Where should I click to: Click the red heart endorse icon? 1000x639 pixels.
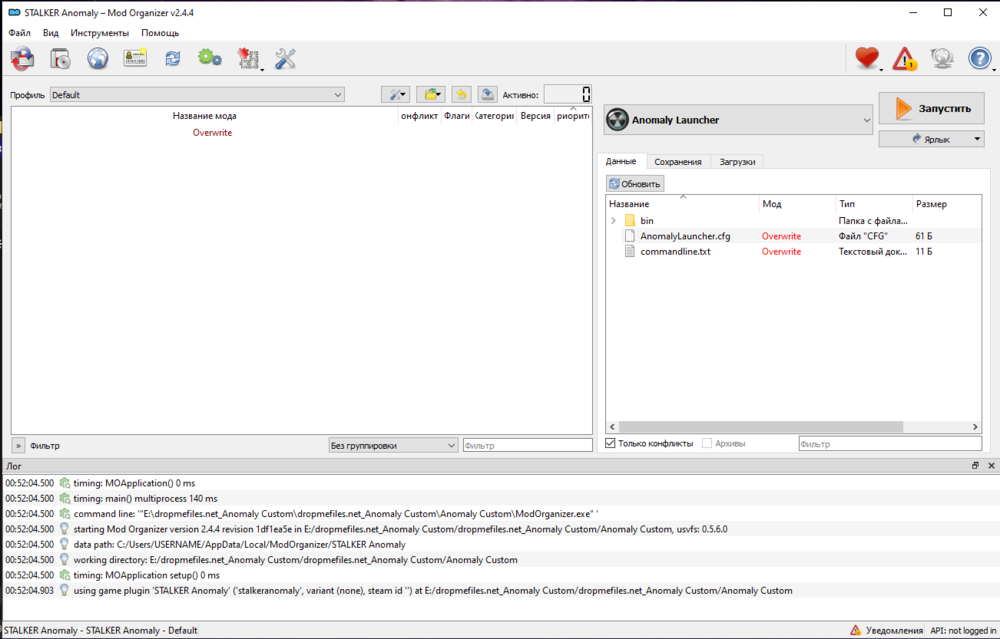point(866,59)
